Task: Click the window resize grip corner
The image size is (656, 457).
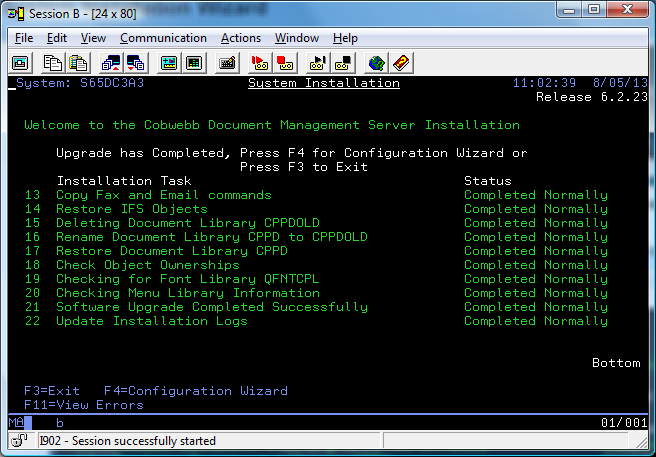Action: 641,441
